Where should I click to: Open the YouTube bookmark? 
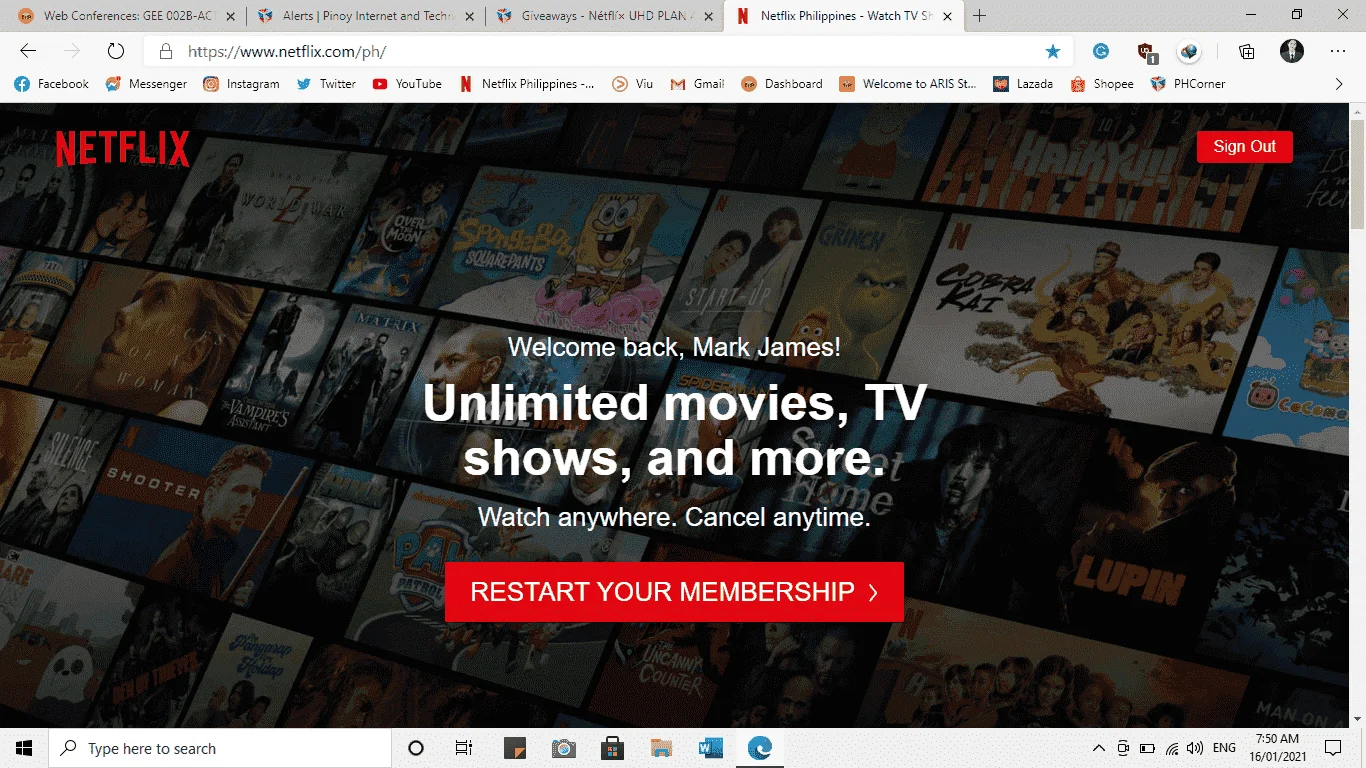(x=407, y=84)
